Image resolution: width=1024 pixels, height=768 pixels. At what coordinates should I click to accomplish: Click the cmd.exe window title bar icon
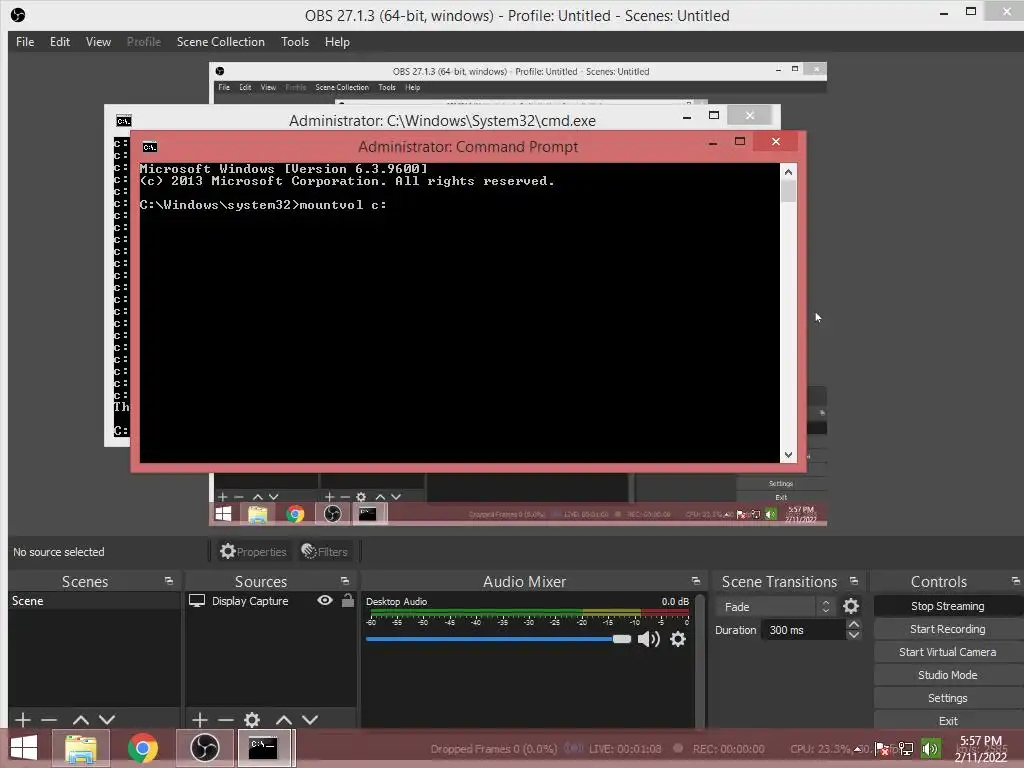pos(123,121)
